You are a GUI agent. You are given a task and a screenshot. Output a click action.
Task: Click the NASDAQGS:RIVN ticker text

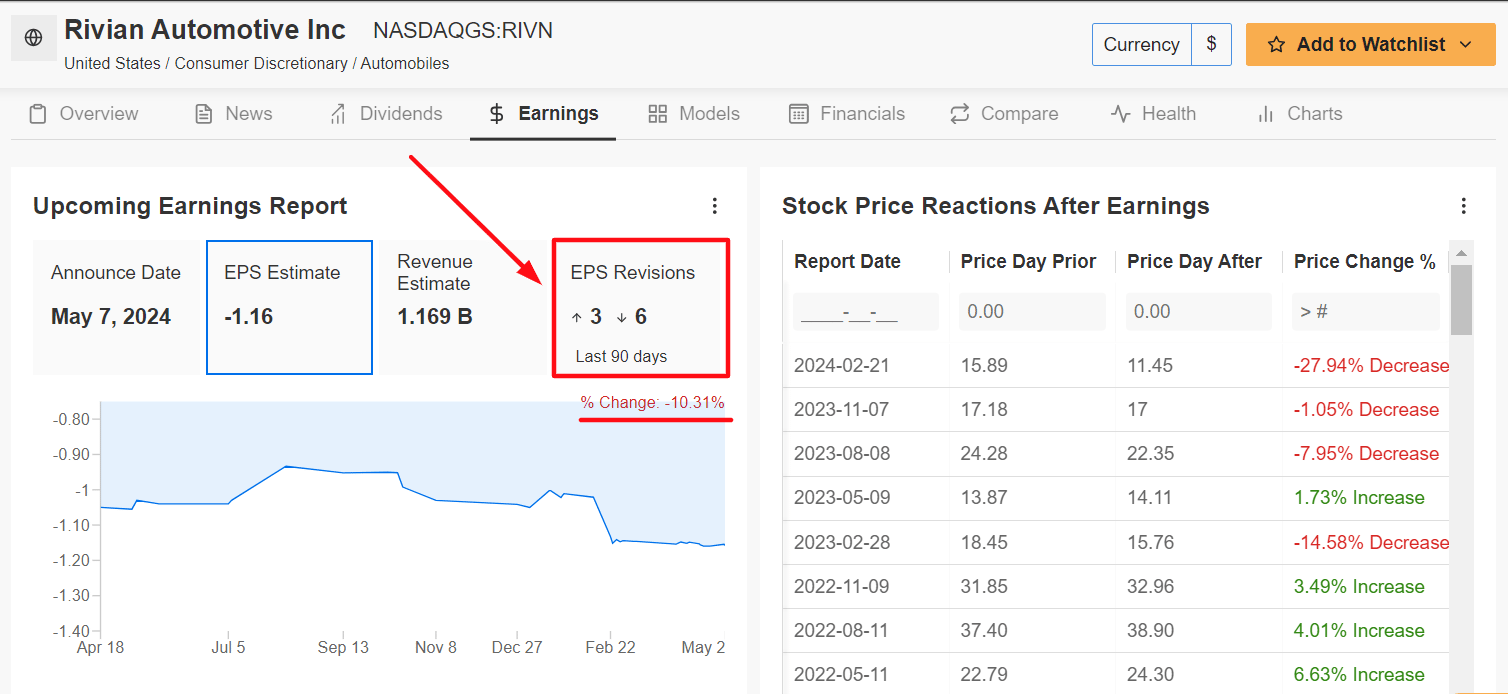463,31
